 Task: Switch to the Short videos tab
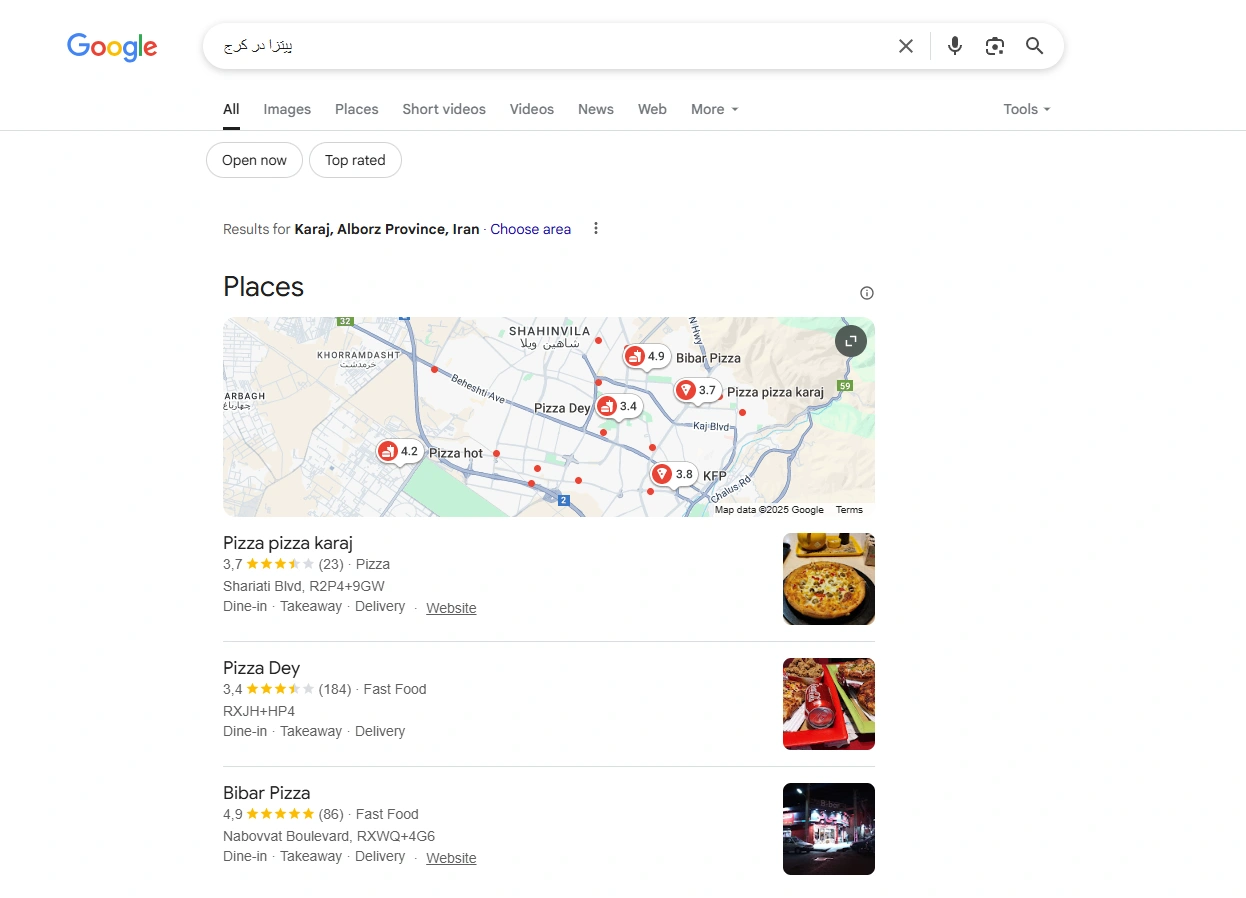click(444, 109)
